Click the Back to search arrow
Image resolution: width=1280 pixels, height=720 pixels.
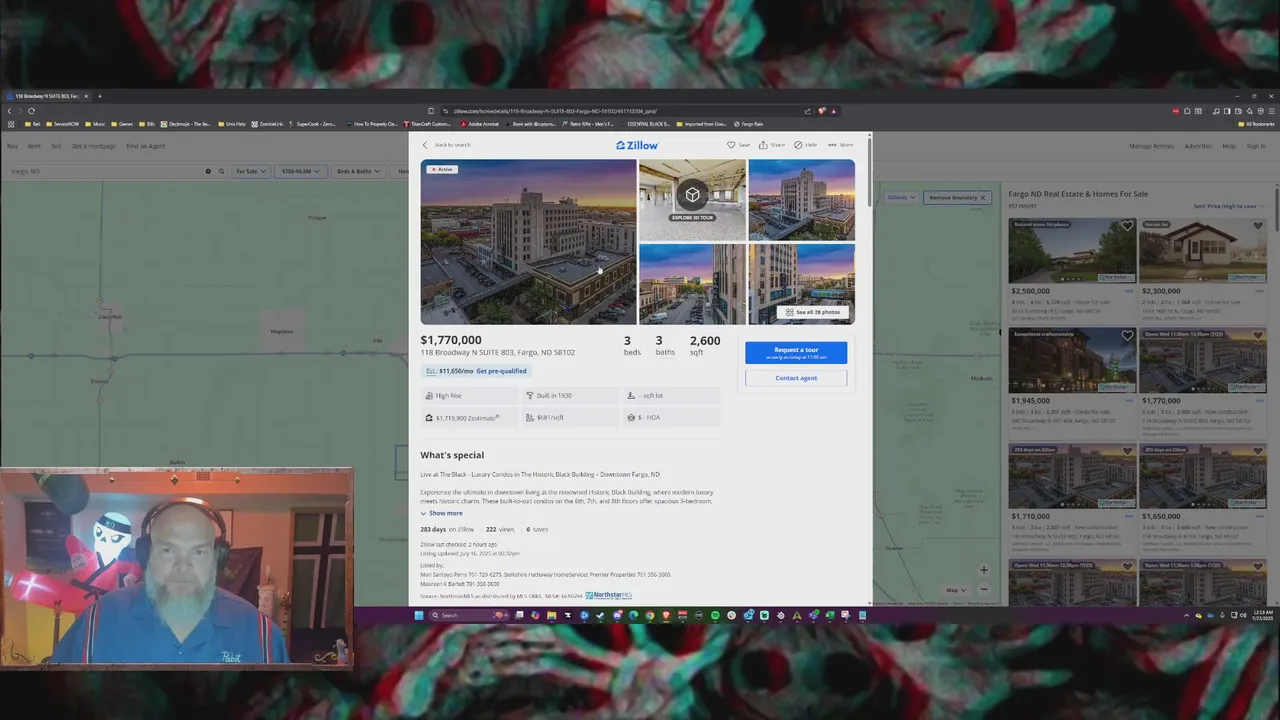pos(425,145)
